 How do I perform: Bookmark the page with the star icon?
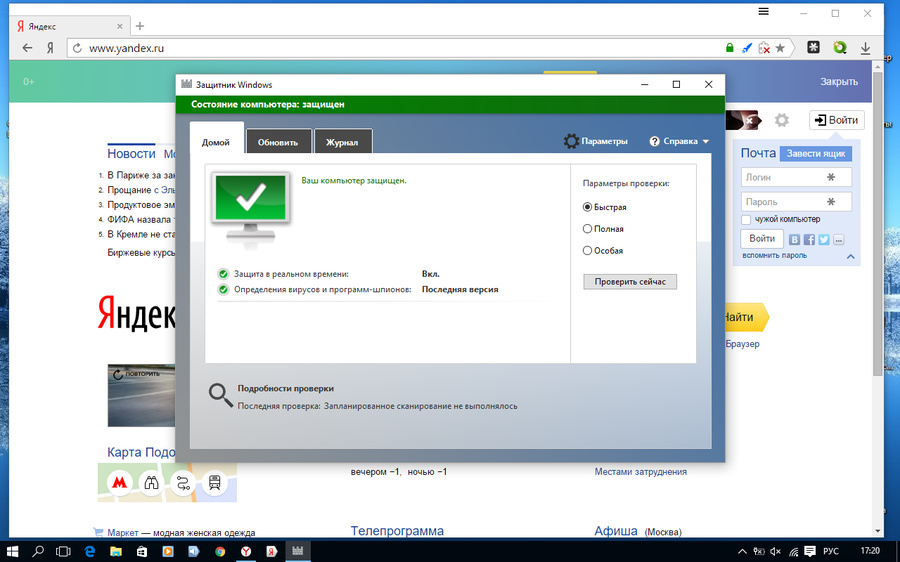point(780,48)
